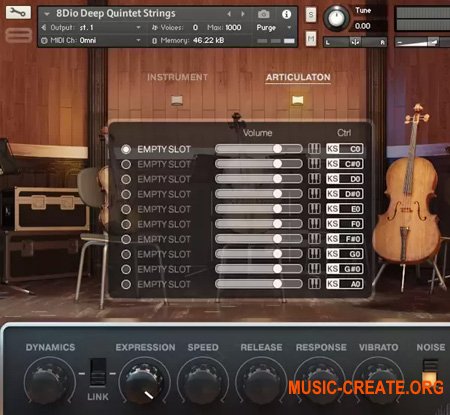Adjust the instrument output volume slider
450x415 pixels.
(422, 42)
